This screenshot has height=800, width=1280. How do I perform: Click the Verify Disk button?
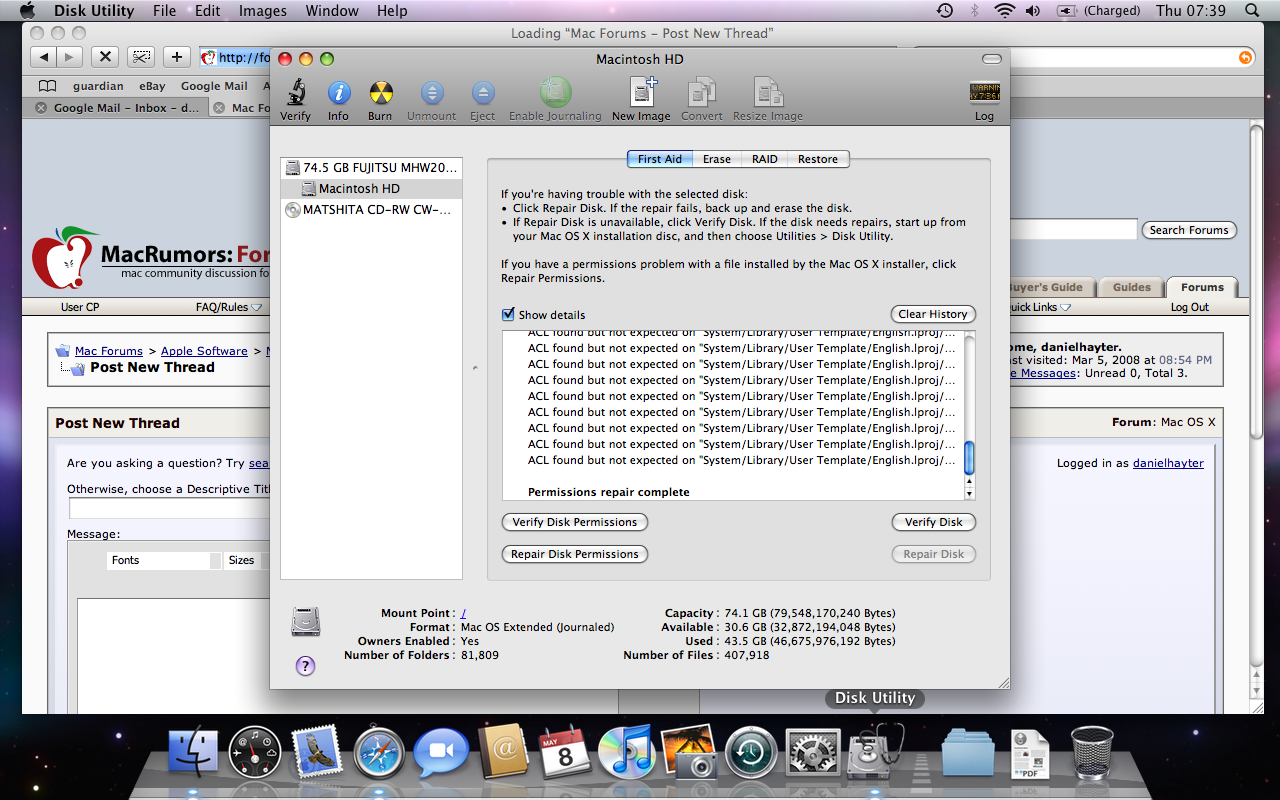(934, 522)
